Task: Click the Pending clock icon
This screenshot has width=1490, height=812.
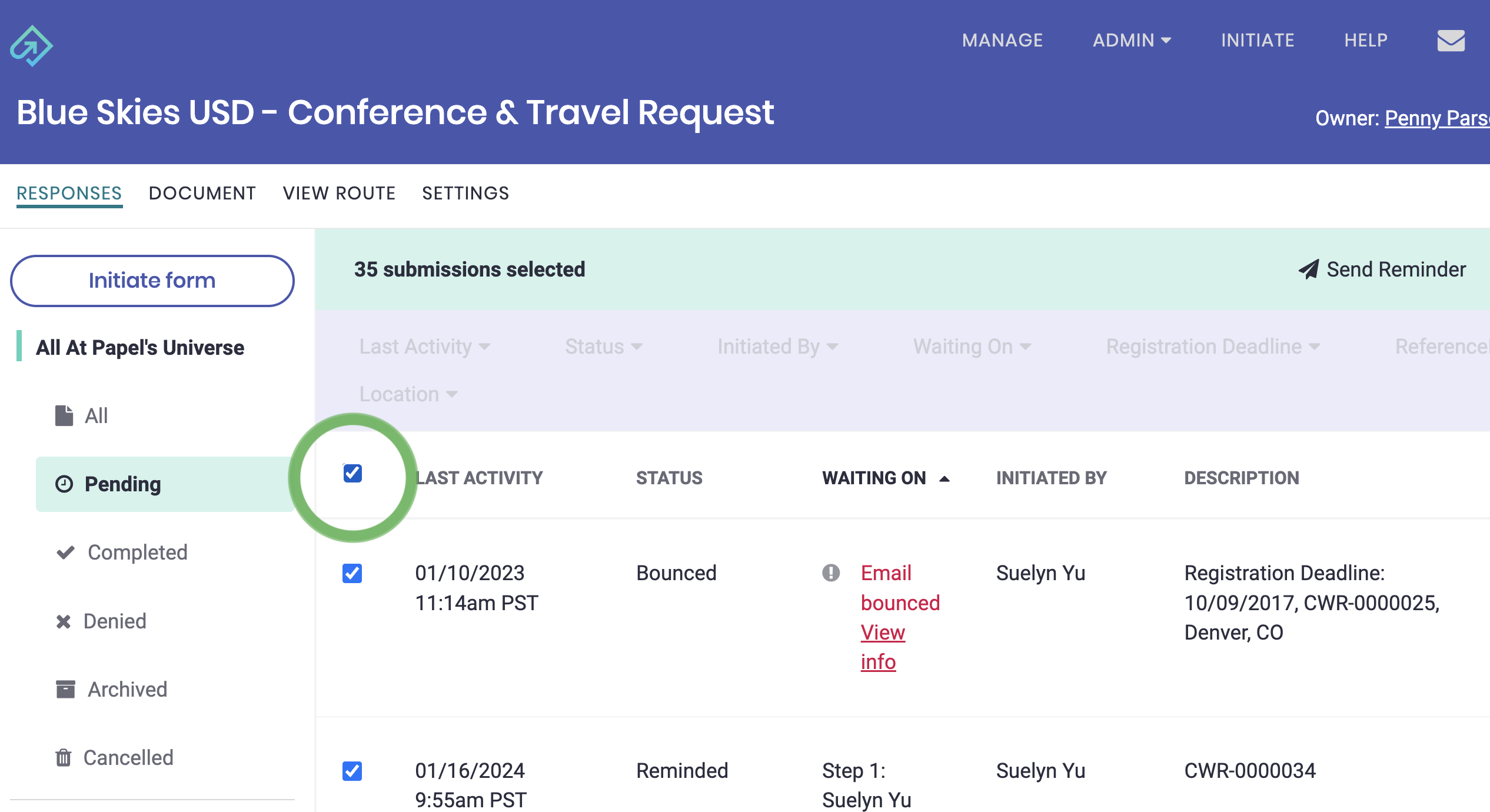Action: [x=64, y=484]
